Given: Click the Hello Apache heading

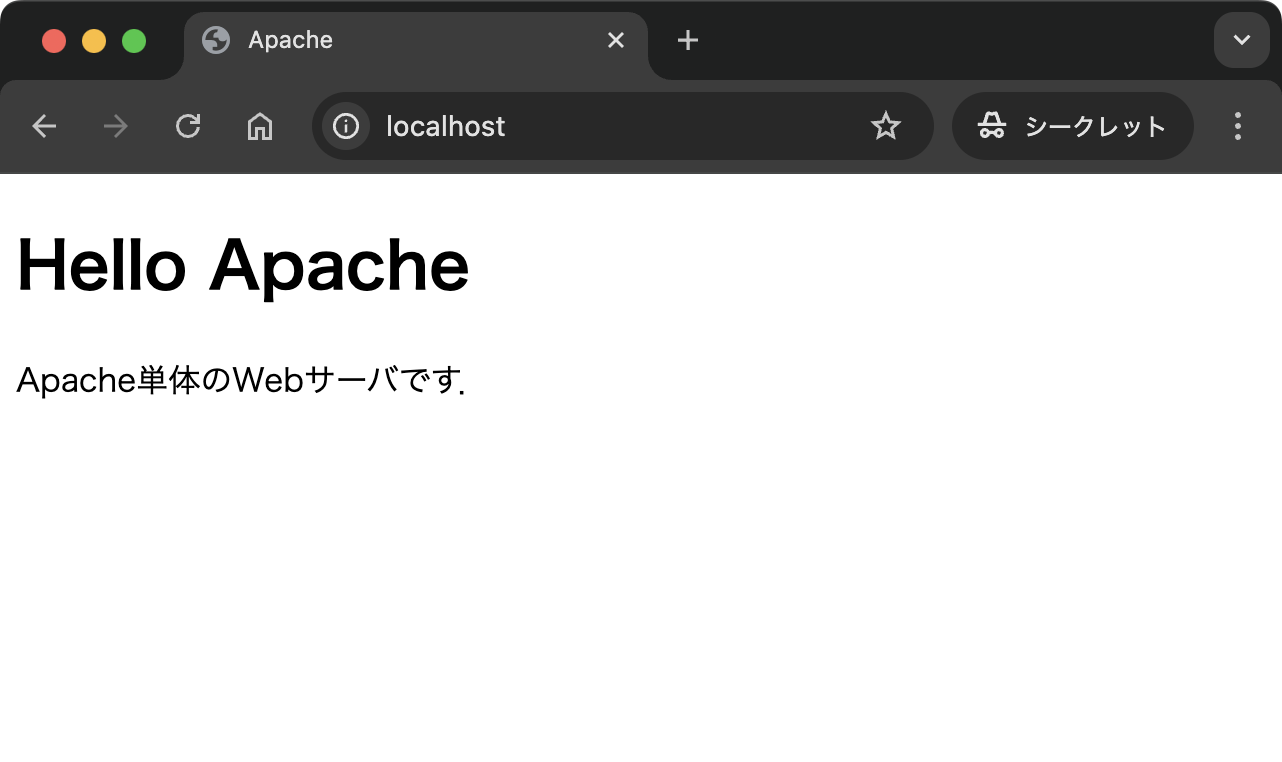Looking at the screenshot, I should pyautogui.click(x=243, y=266).
